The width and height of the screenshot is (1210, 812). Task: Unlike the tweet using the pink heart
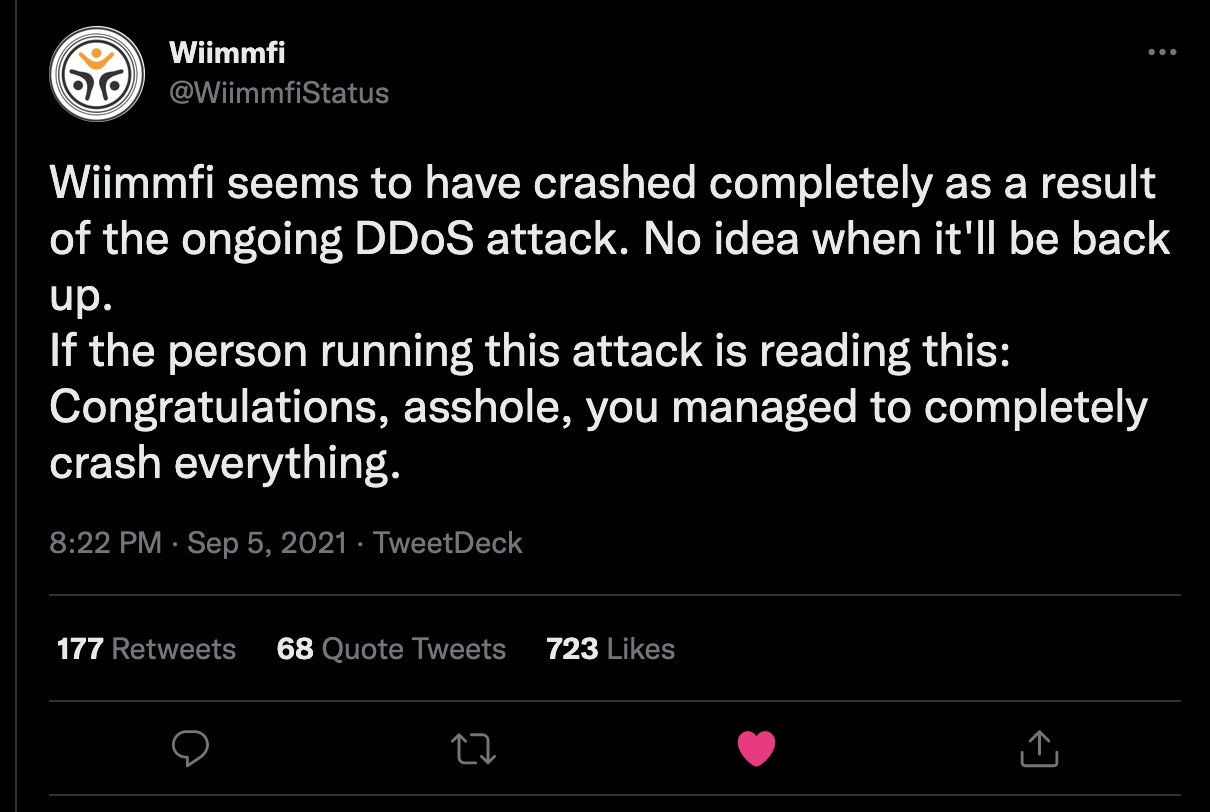coord(756,747)
